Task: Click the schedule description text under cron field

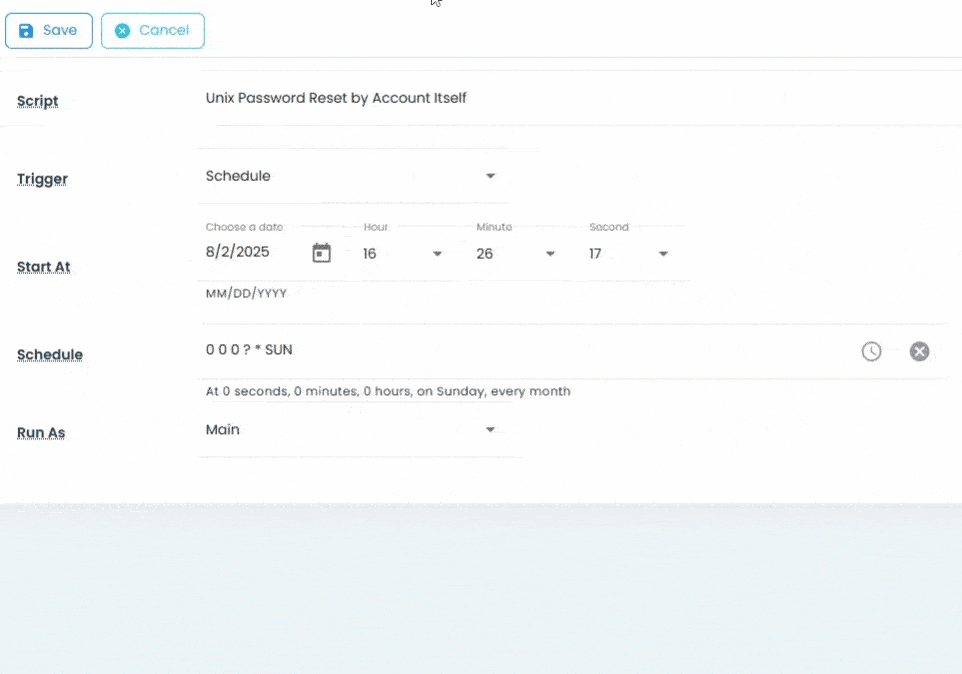Action: (388, 391)
